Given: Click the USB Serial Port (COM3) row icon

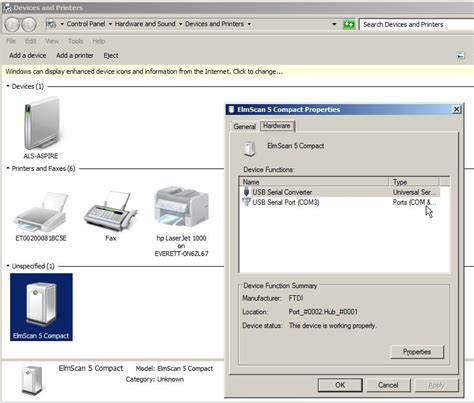Looking at the screenshot, I should click(x=246, y=202).
